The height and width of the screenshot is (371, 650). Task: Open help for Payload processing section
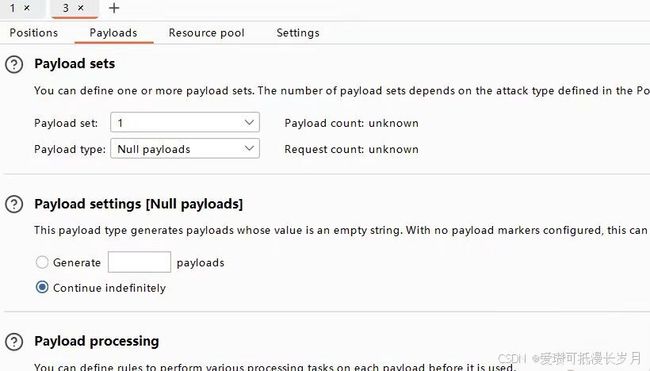coord(14,342)
